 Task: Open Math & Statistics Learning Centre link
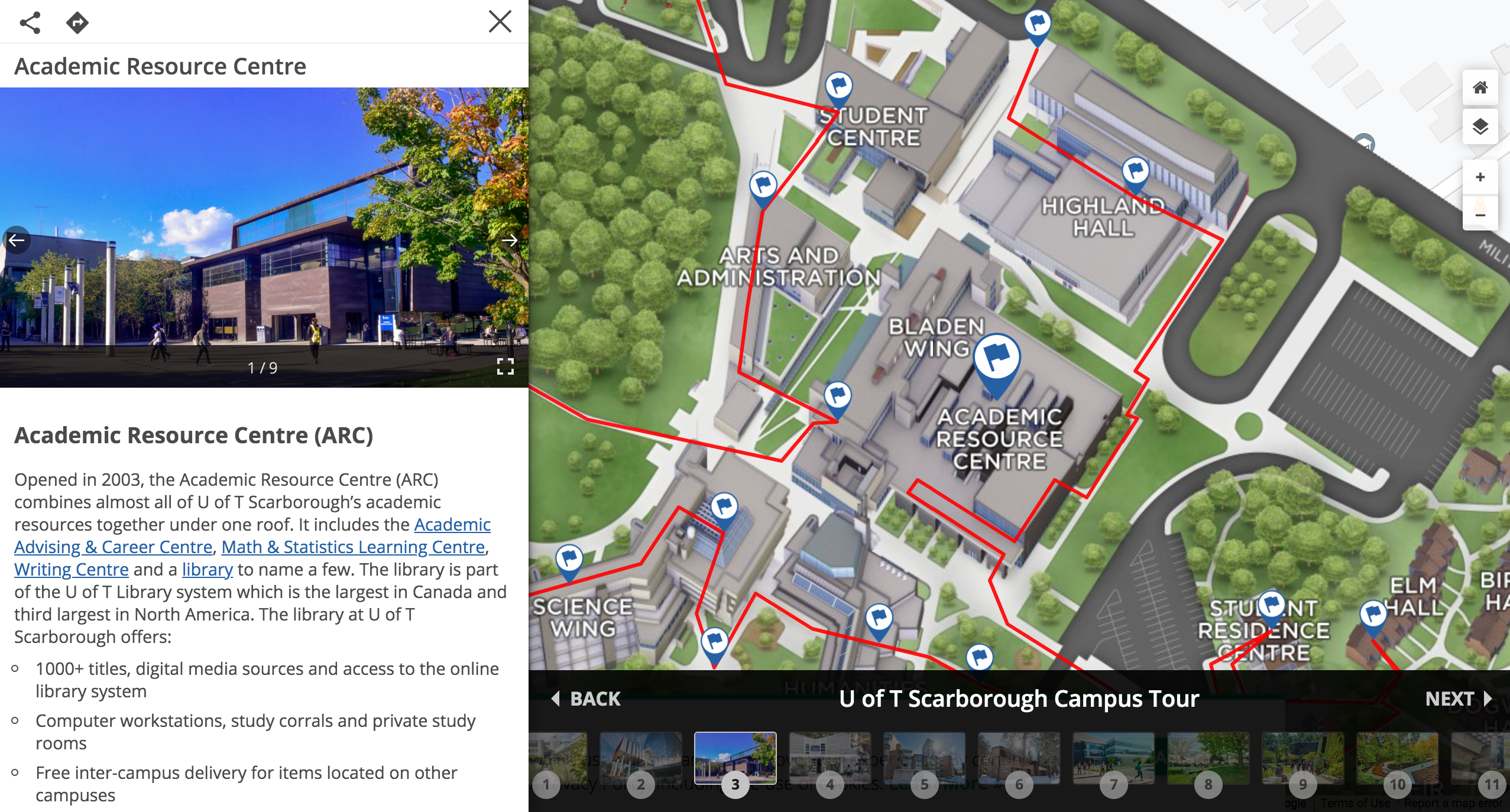pyautogui.click(x=353, y=547)
